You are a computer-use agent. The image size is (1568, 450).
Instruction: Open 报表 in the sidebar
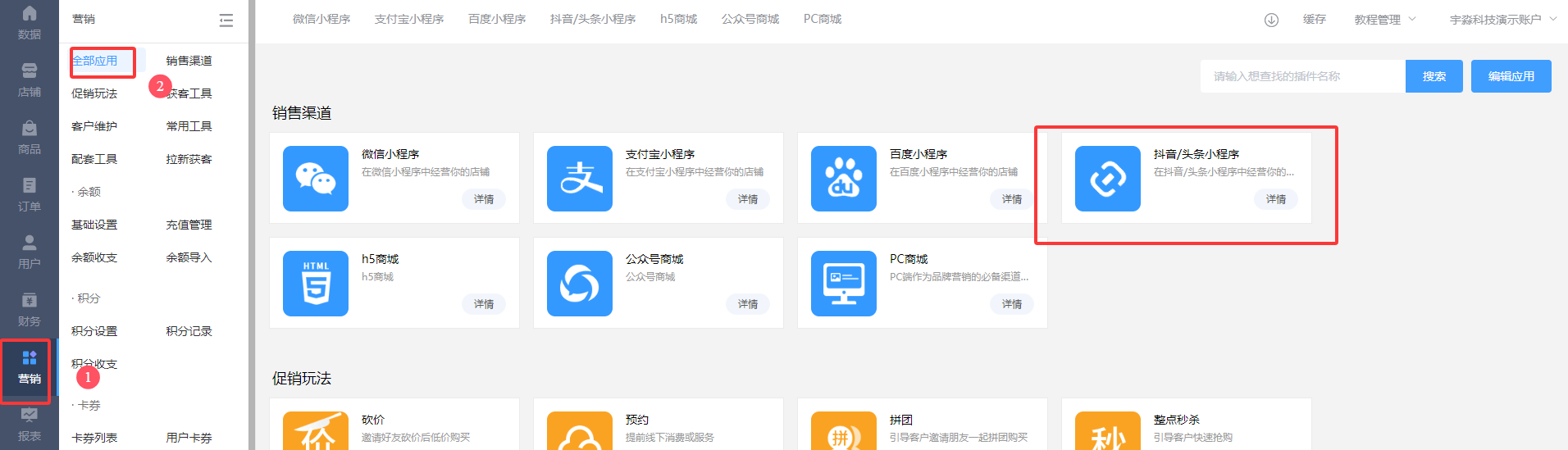[30, 425]
